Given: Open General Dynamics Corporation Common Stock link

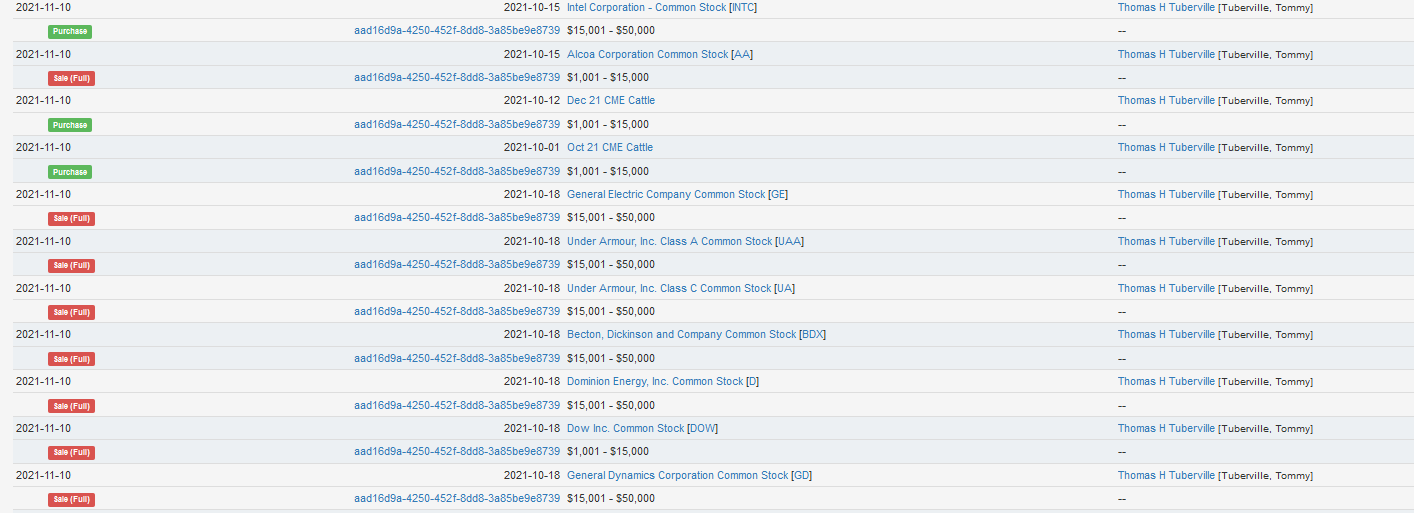Looking at the screenshot, I should (678, 475).
